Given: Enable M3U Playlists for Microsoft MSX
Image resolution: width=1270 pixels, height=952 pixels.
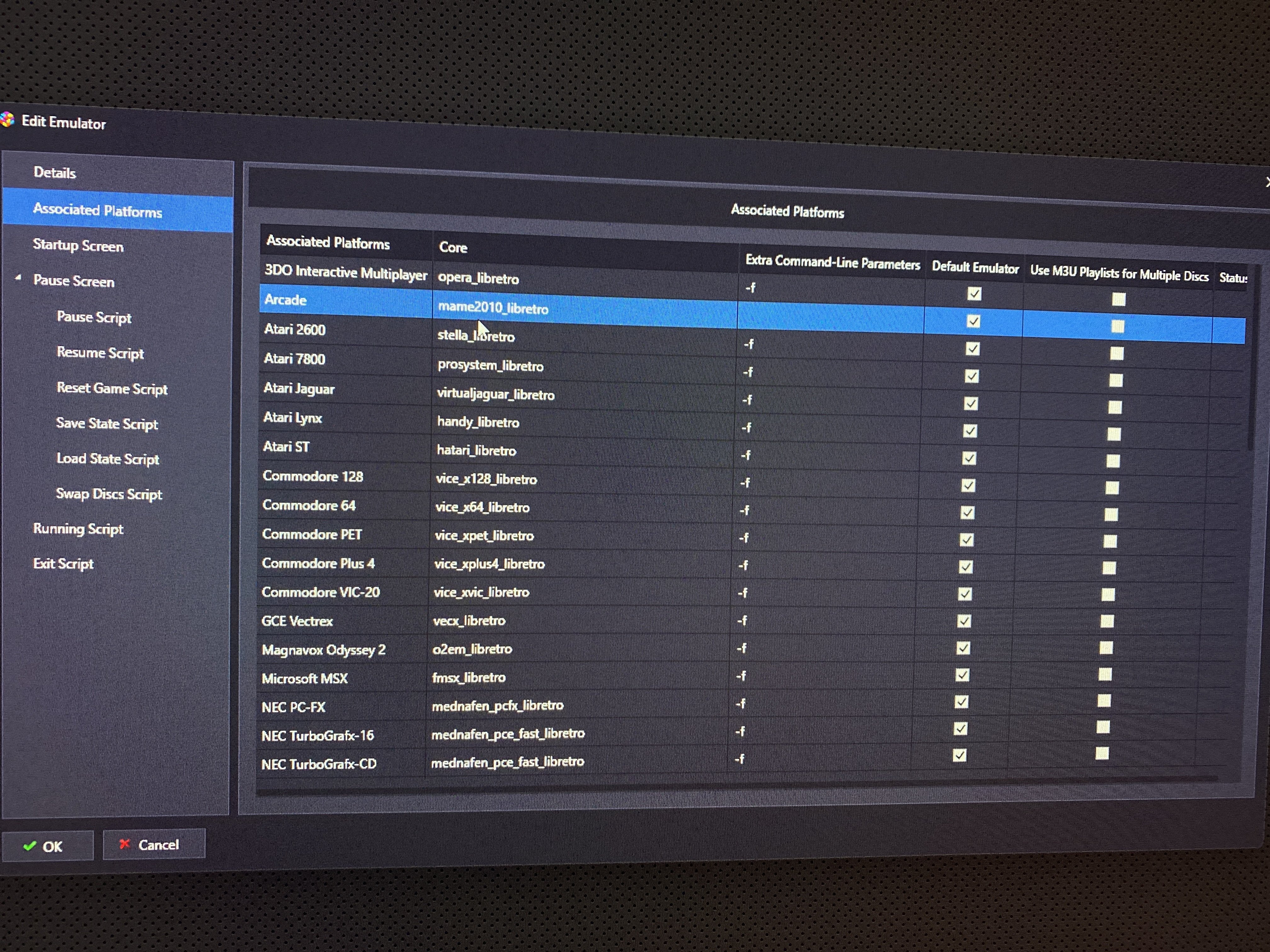Looking at the screenshot, I should (1105, 674).
